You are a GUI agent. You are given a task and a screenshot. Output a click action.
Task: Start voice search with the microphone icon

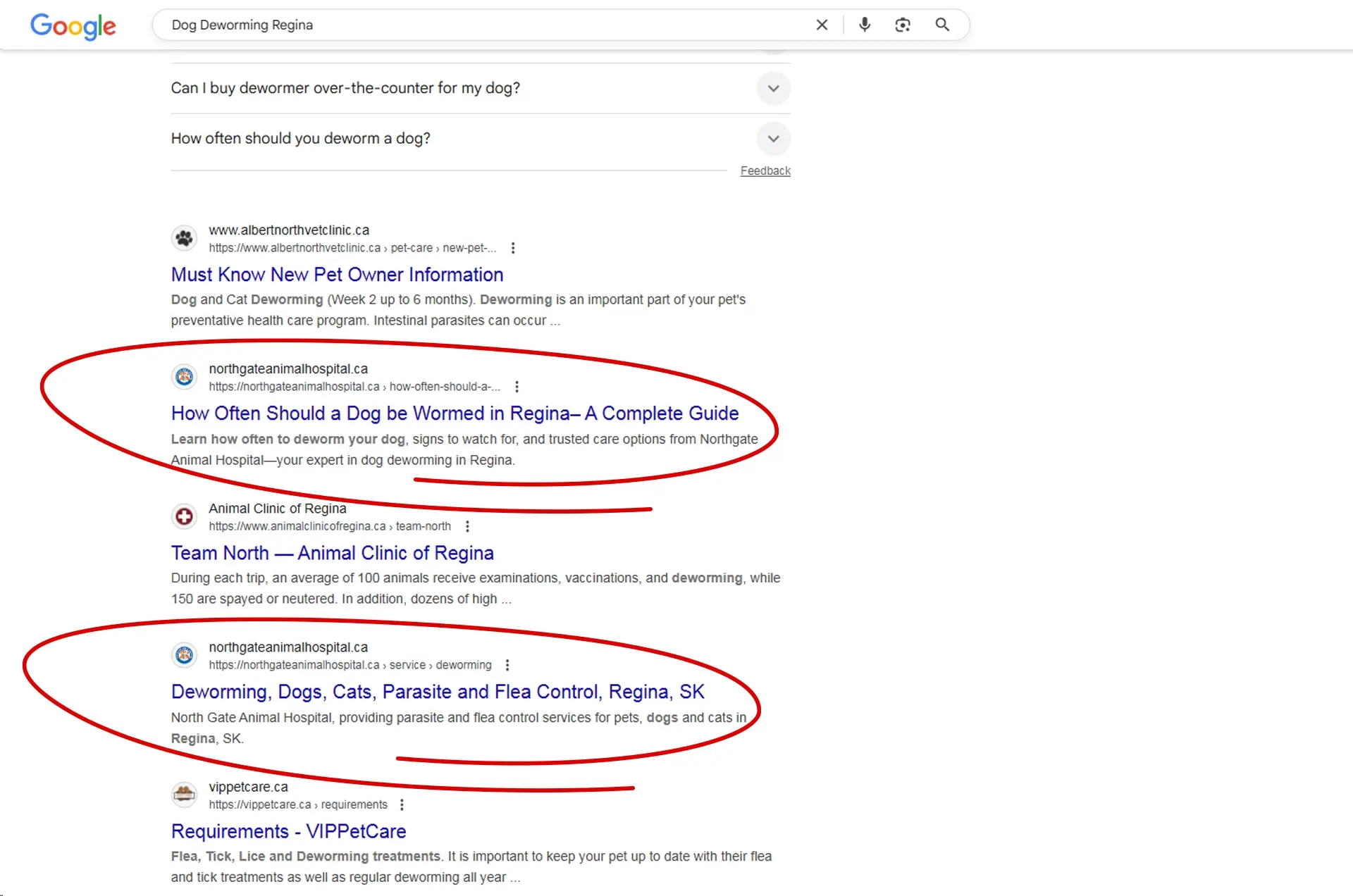pos(865,25)
